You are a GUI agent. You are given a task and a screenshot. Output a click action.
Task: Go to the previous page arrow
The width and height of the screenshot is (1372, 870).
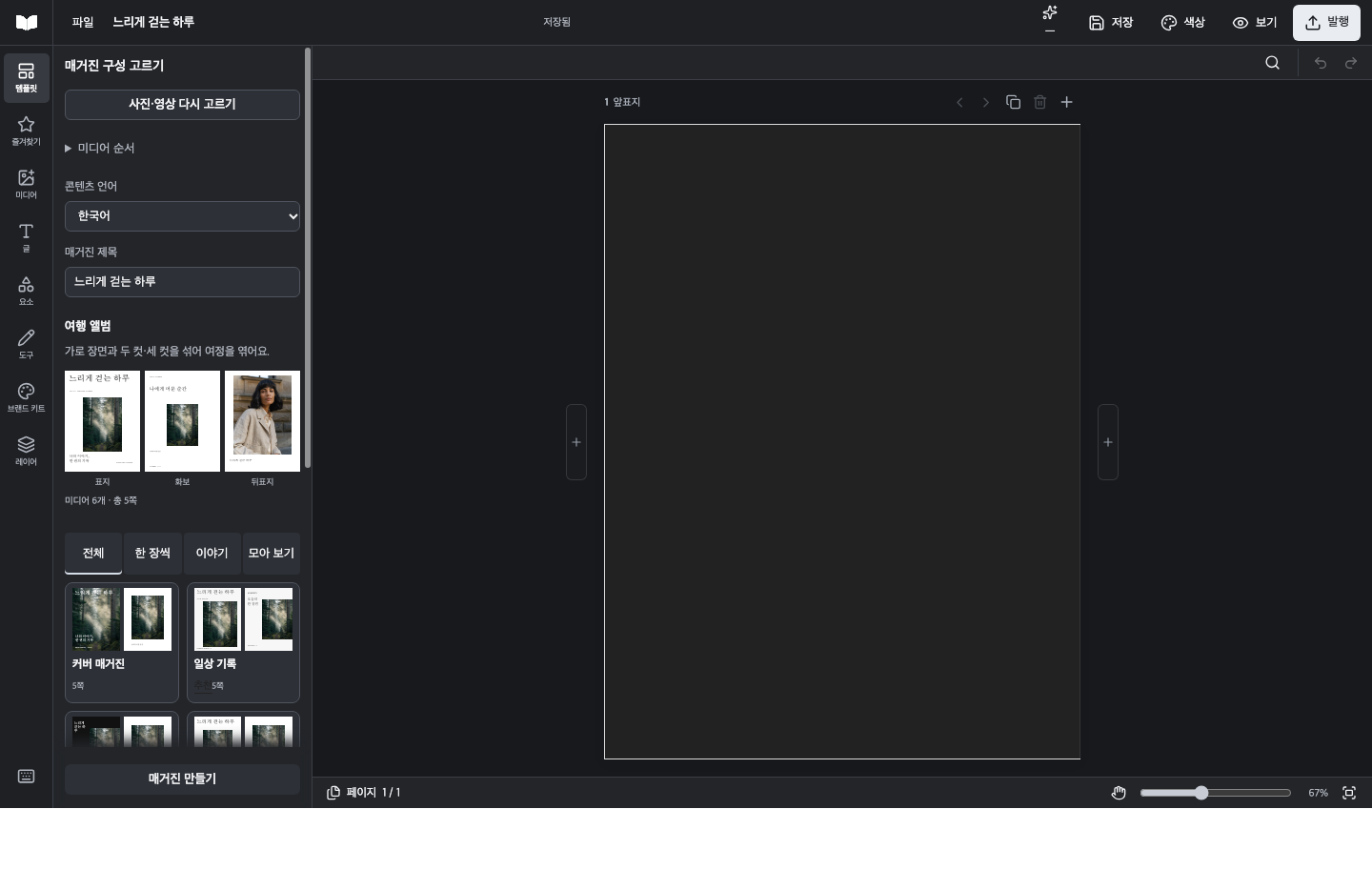(x=960, y=102)
